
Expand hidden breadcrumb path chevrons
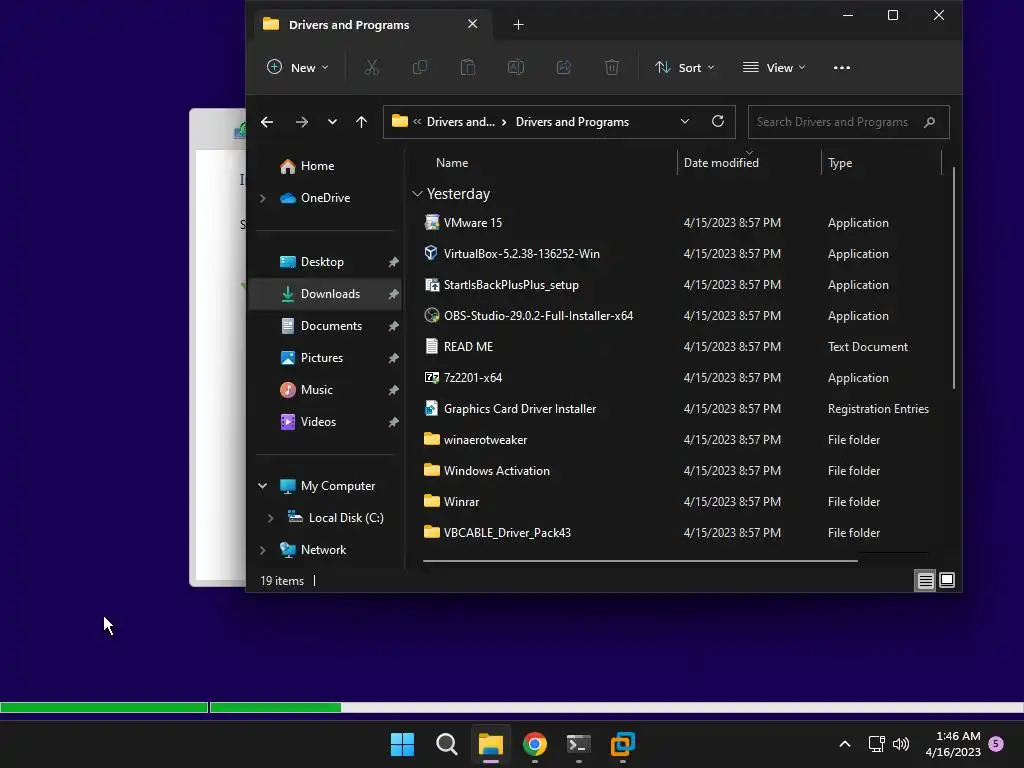(417, 121)
